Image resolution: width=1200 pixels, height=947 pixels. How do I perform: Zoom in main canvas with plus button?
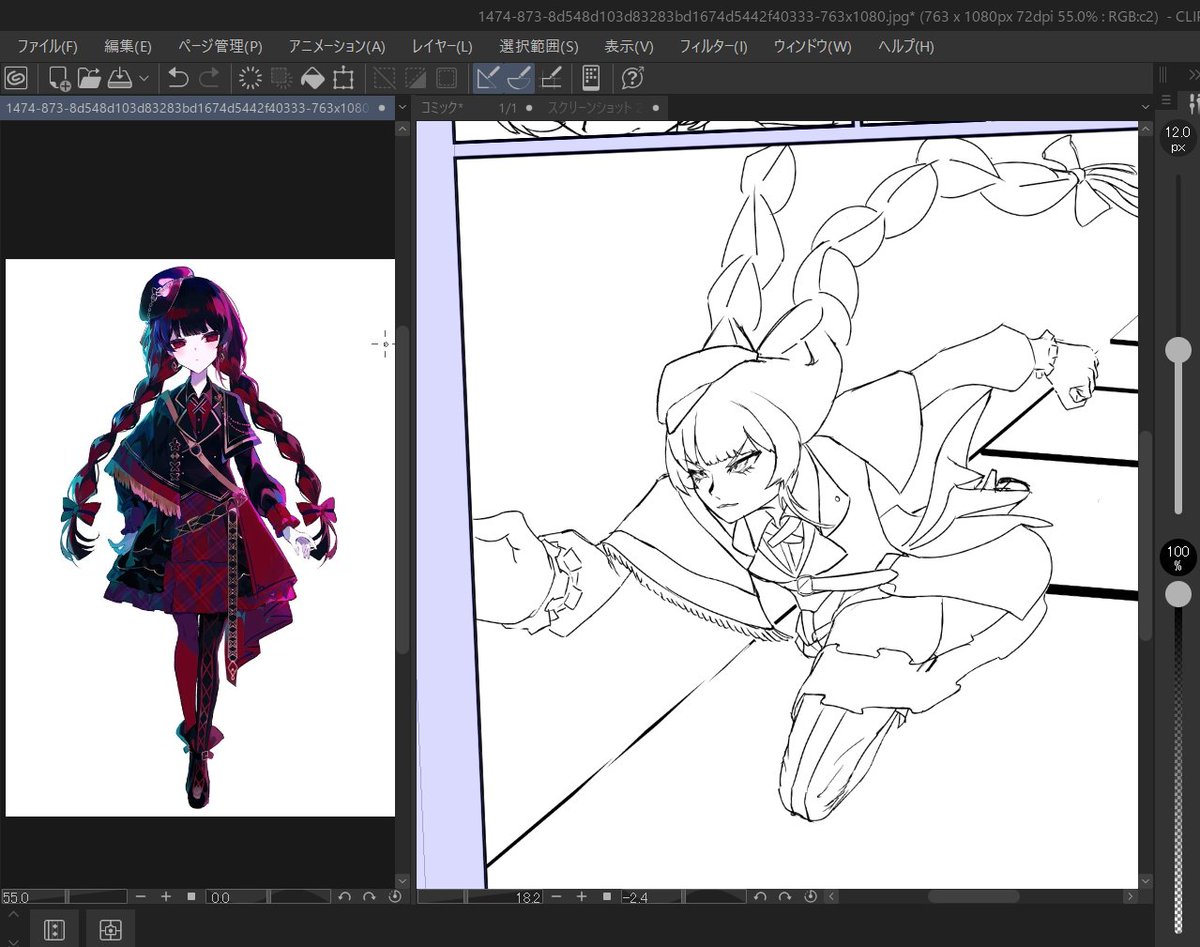click(582, 897)
